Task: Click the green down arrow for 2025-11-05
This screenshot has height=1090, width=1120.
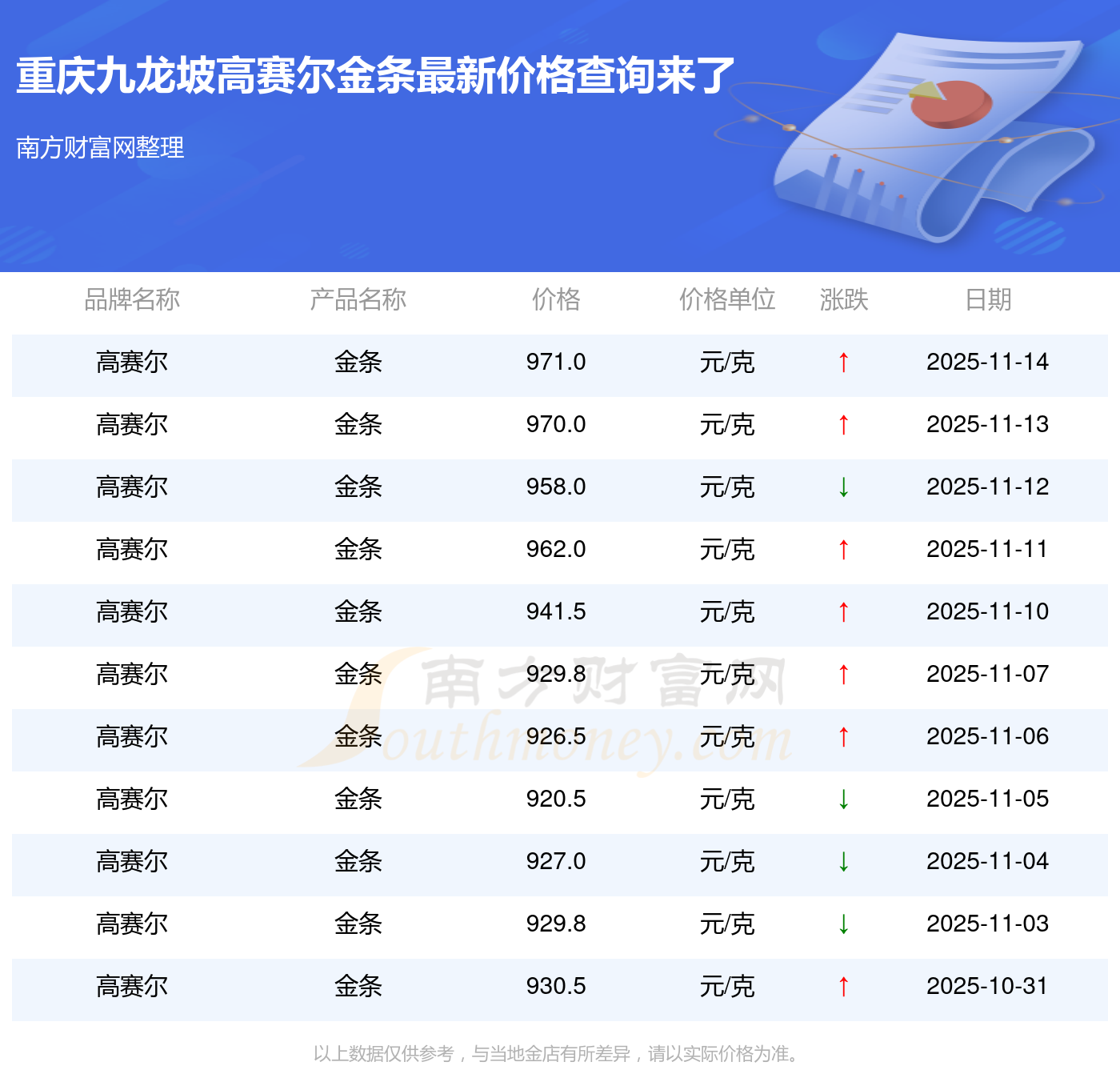Action: tap(843, 799)
